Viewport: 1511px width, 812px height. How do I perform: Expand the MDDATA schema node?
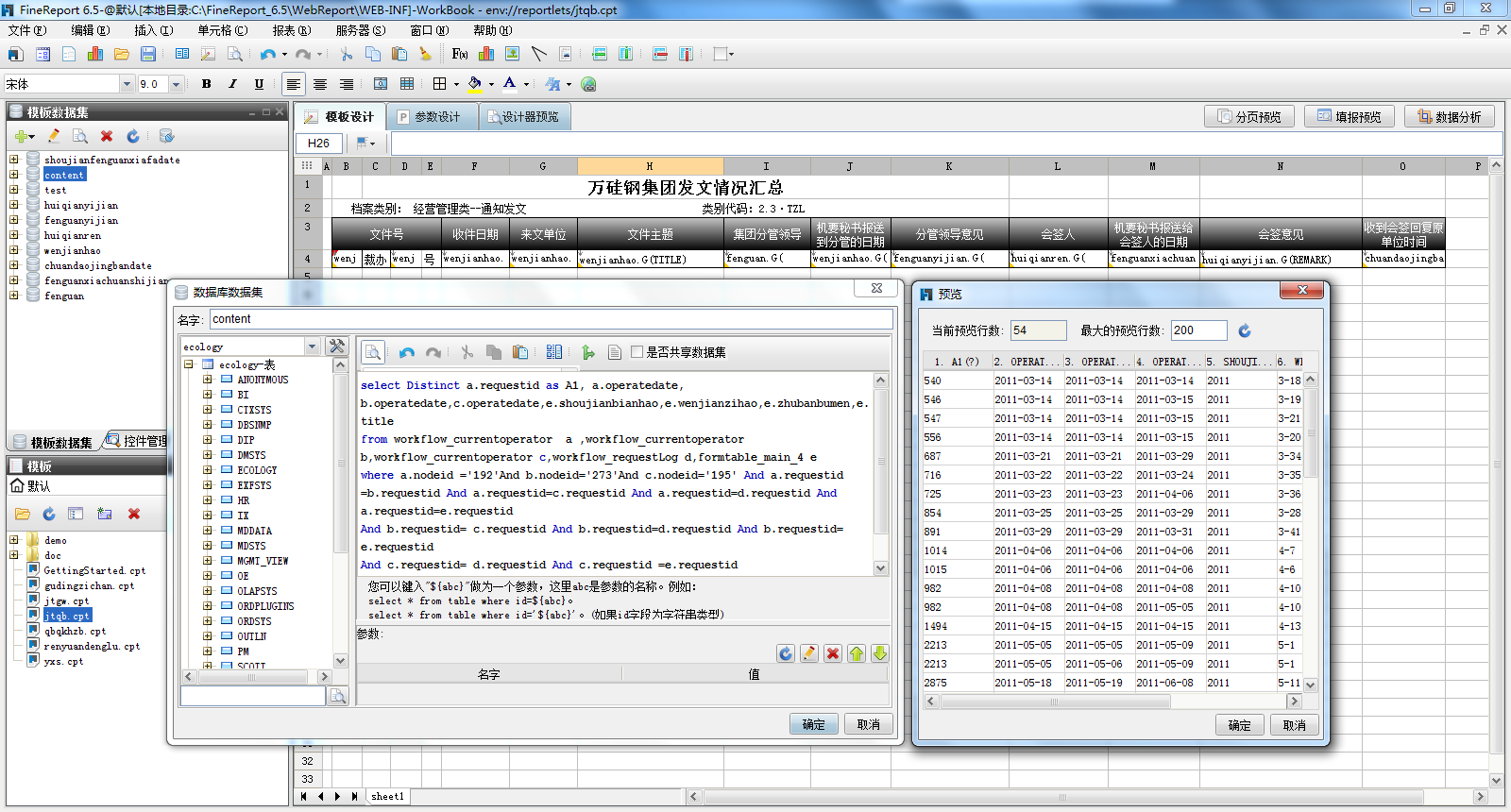(208, 531)
